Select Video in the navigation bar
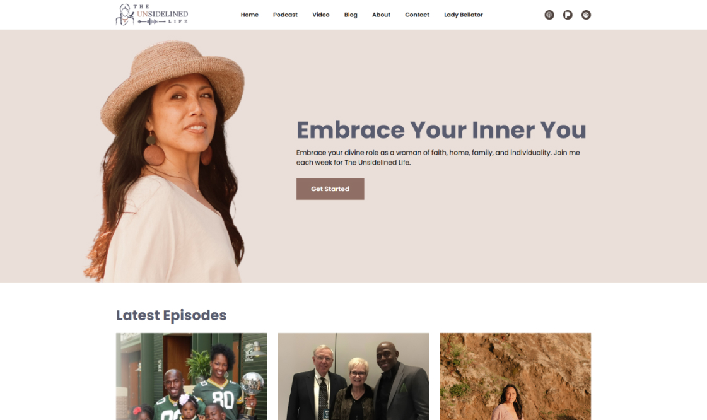 [x=321, y=15]
